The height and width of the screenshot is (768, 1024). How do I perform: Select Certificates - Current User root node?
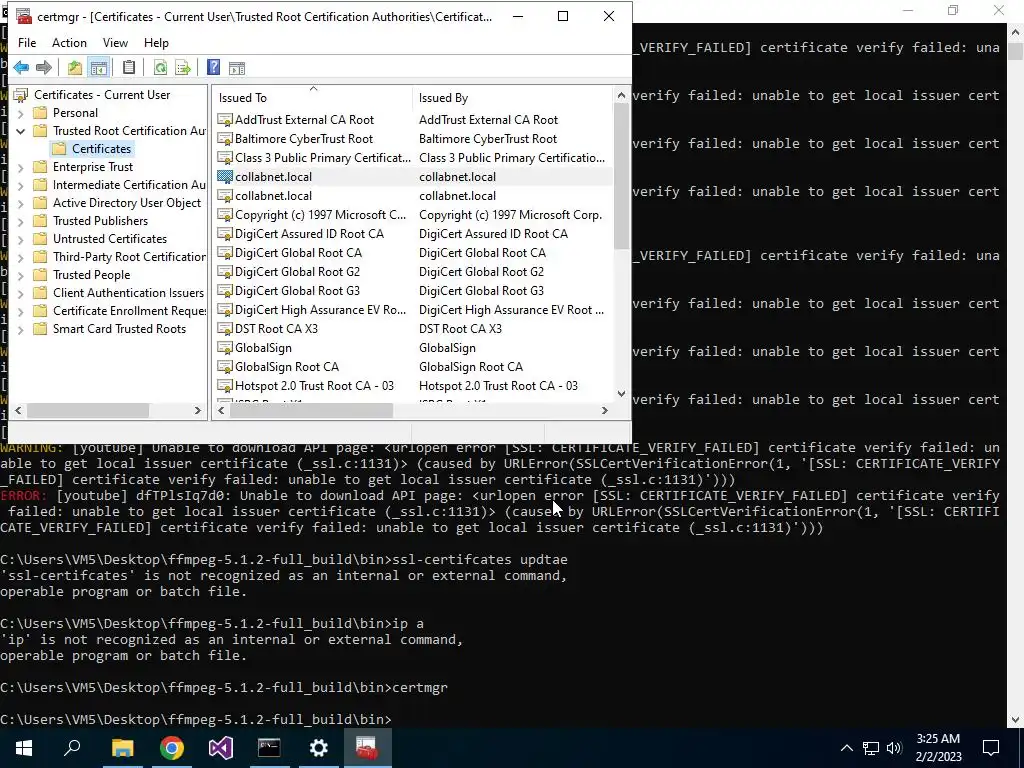coord(102,95)
